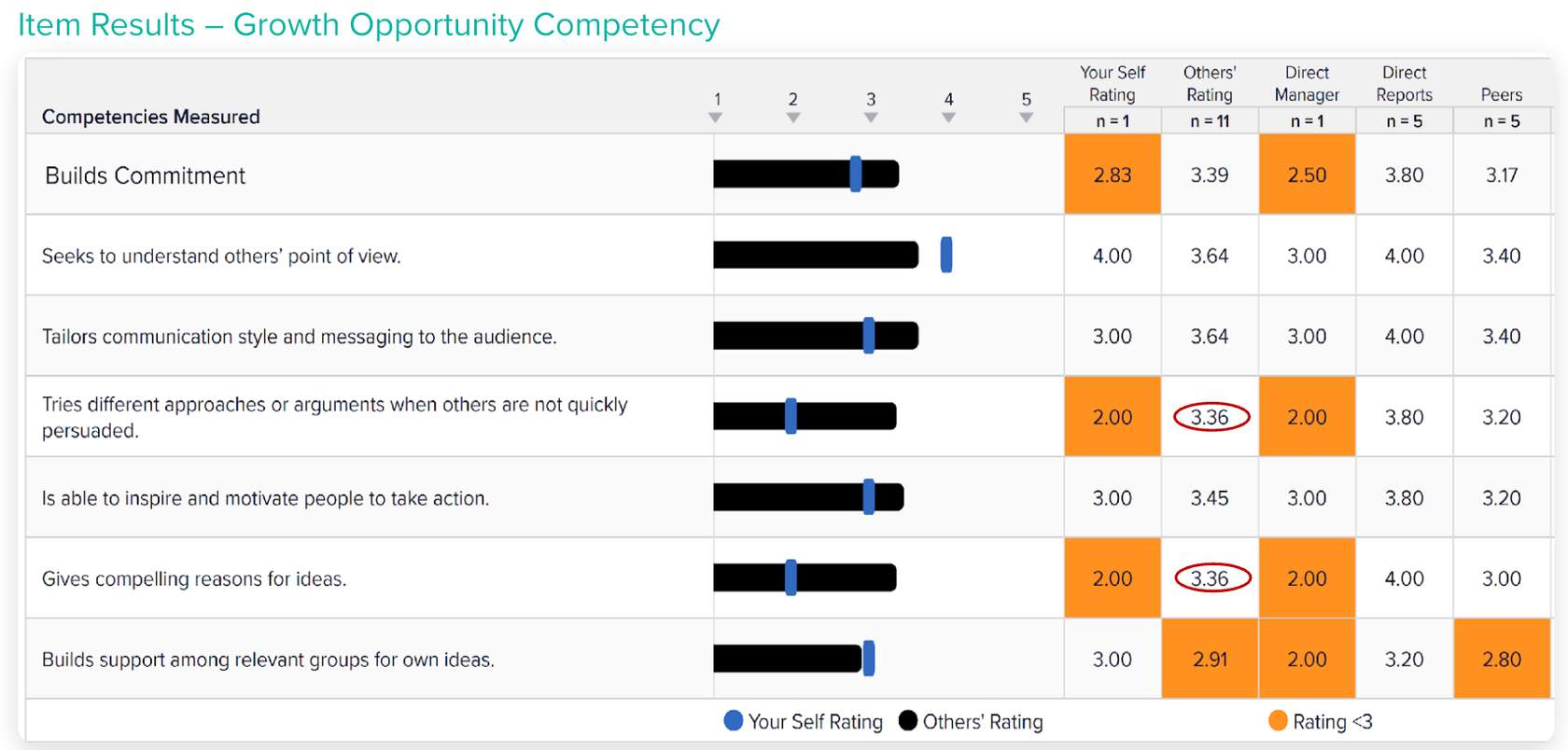Click the blue Your Self Rating legend dot
The height and width of the screenshot is (750, 1568).
[734, 720]
